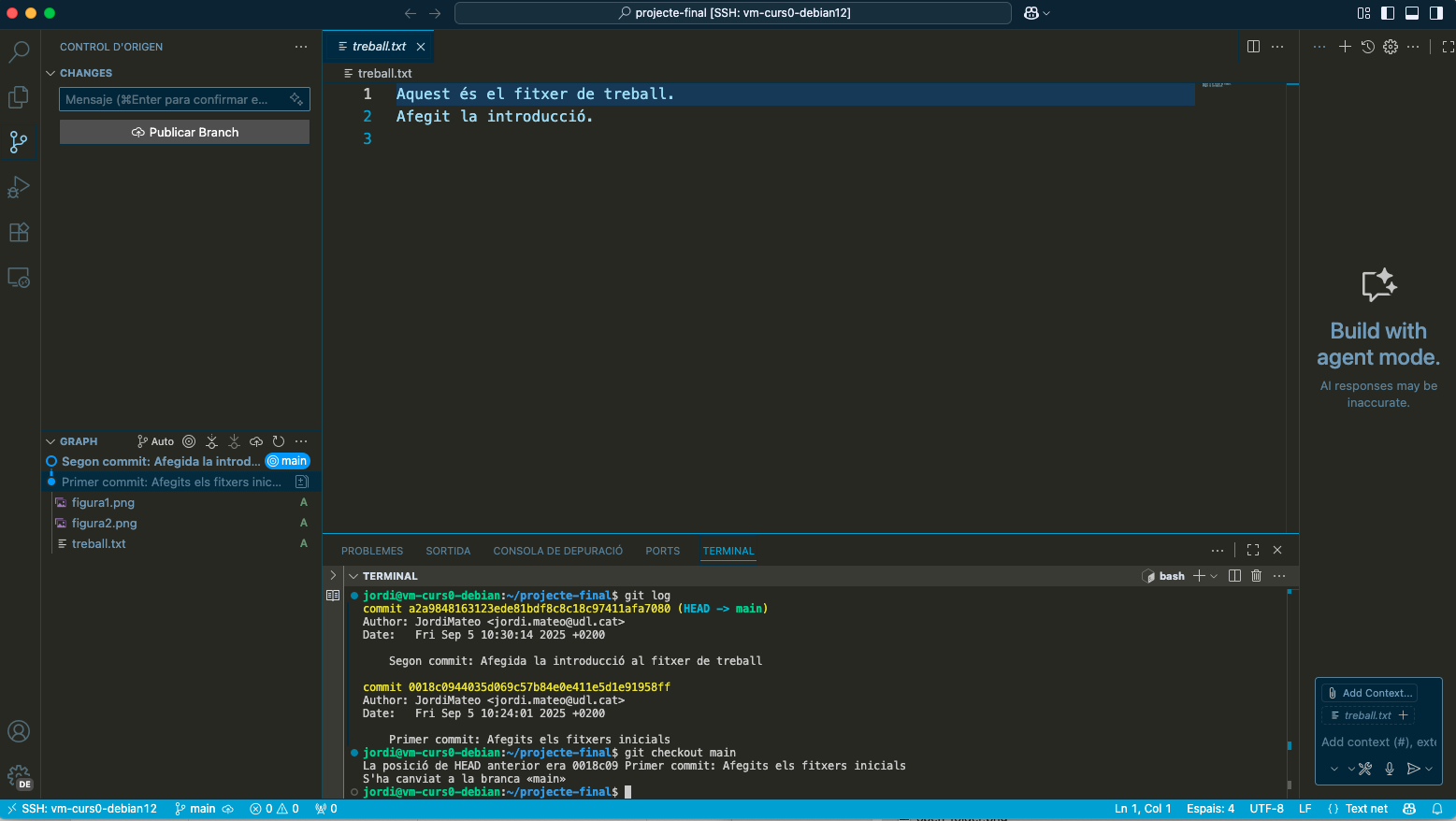The image size is (1456, 821).
Task: Open changes icon on Primer commit row
Action: 302,483
